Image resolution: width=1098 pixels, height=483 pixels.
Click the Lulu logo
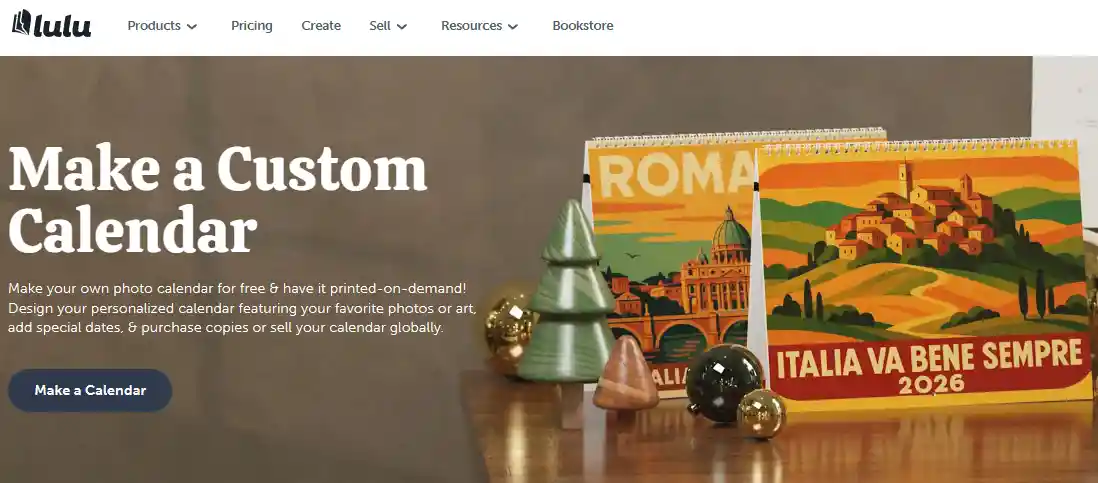pyautogui.click(x=51, y=24)
